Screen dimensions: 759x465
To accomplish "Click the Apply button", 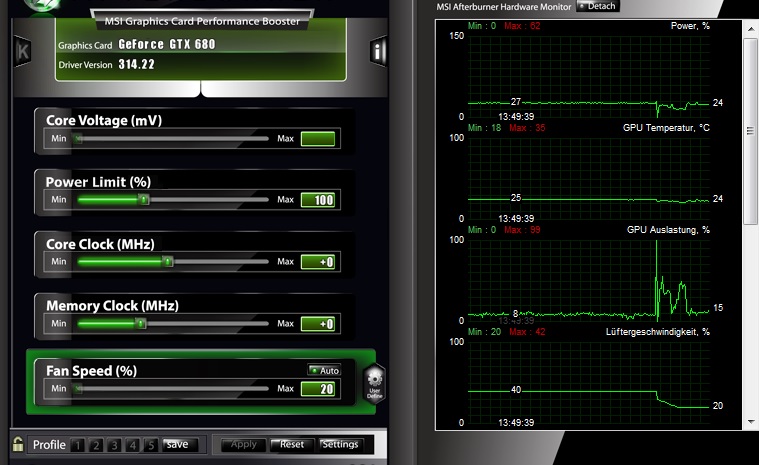I will (243, 445).
